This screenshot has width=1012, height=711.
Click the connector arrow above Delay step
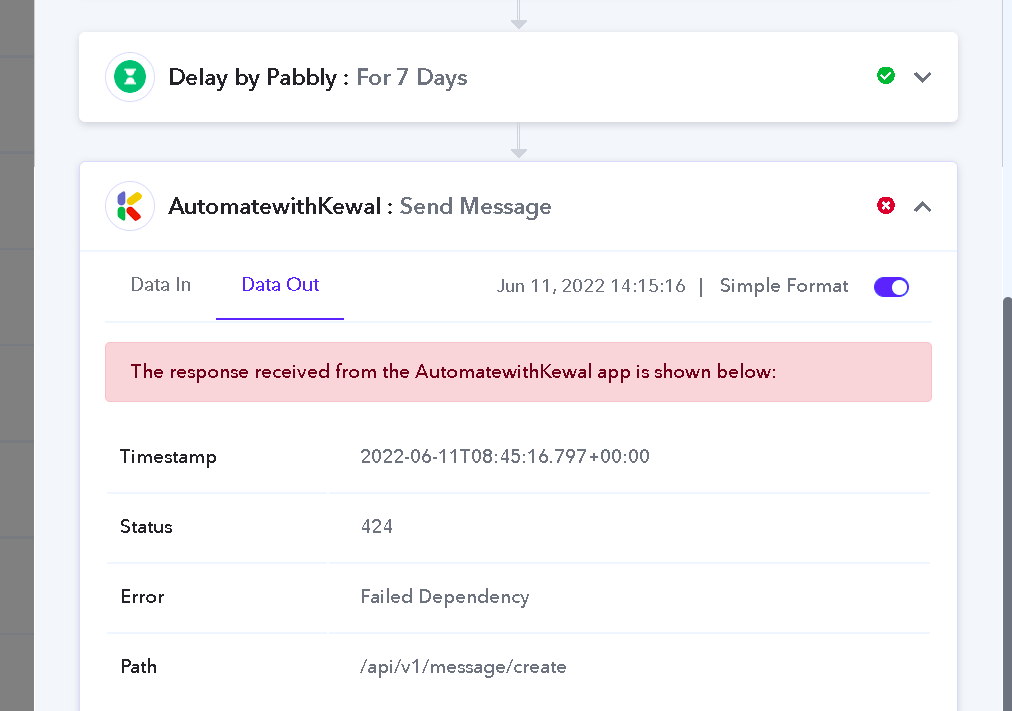[519, 15]
